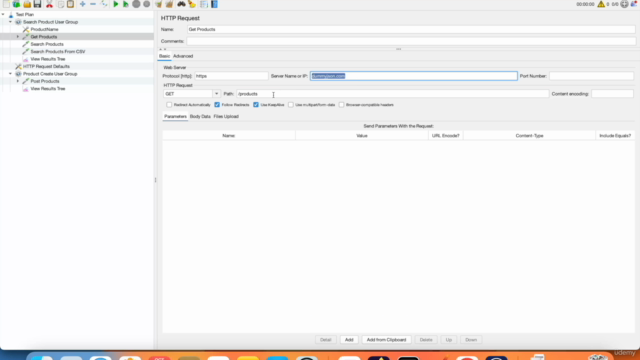Screen dimensions: 640x360
Task: Paste element using clipboard toolbar icon
Action: click(71, 4)
